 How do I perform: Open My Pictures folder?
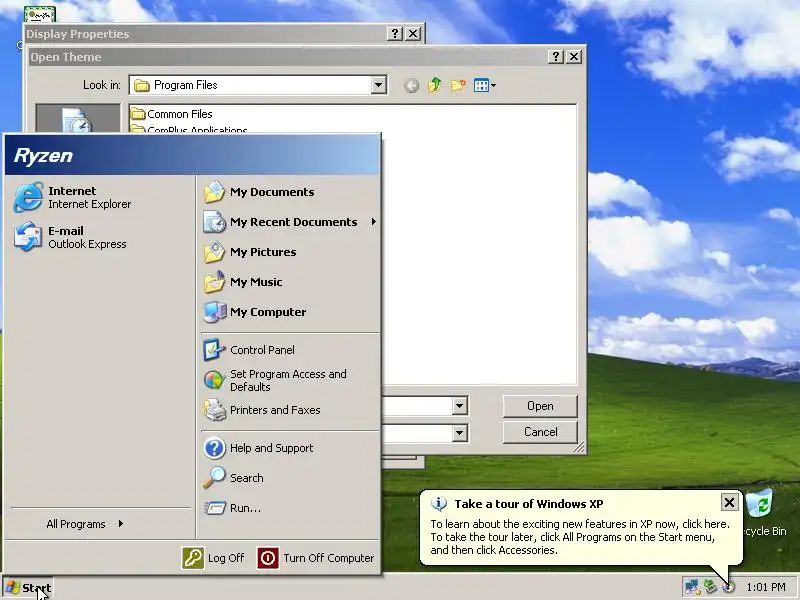click(x=250, y=252)
